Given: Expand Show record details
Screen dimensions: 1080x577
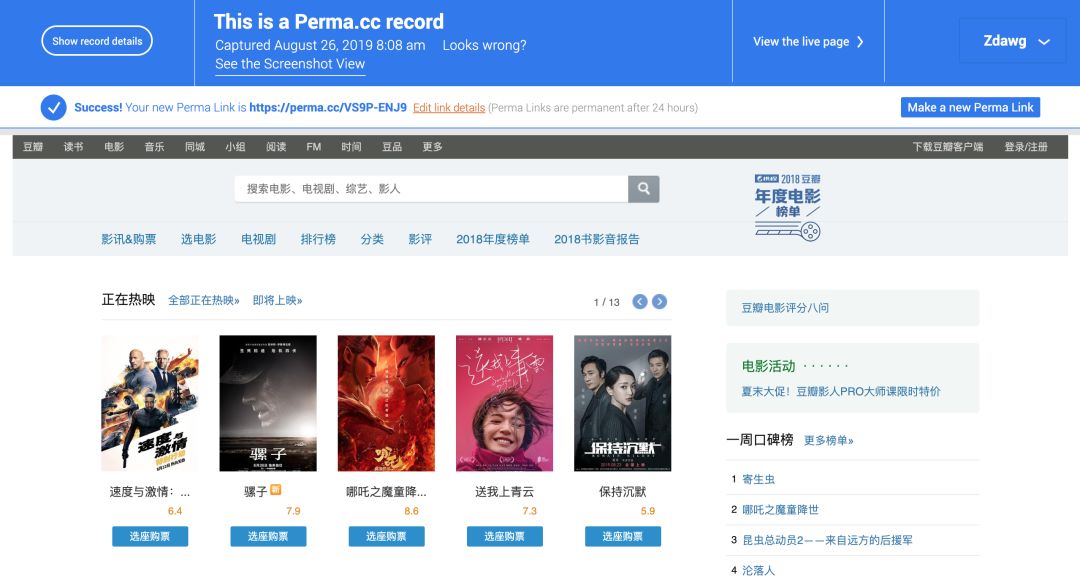Looking at the screenshot, I should coord(97,41).
